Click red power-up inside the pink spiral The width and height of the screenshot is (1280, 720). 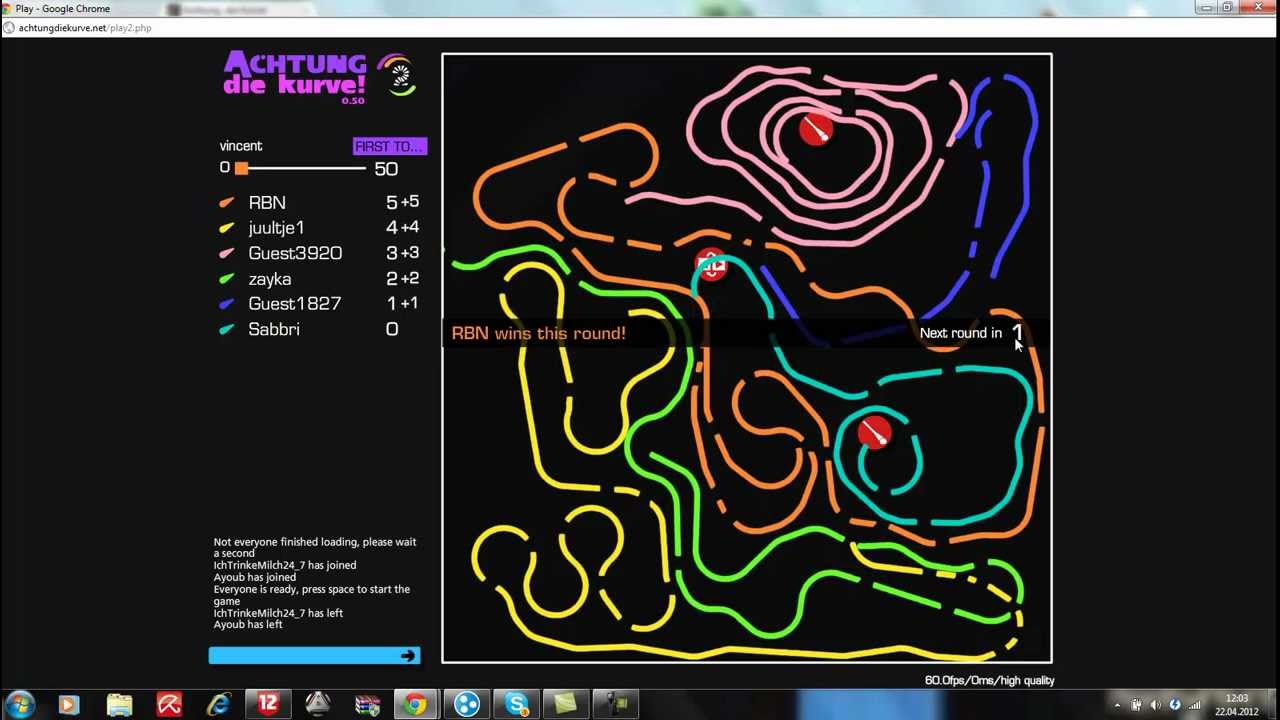(816, 130)
